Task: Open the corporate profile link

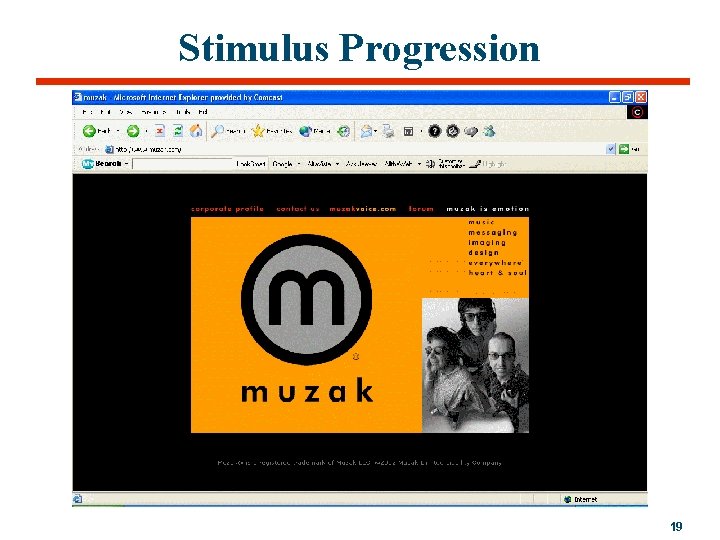Action: tap(228, 208)
